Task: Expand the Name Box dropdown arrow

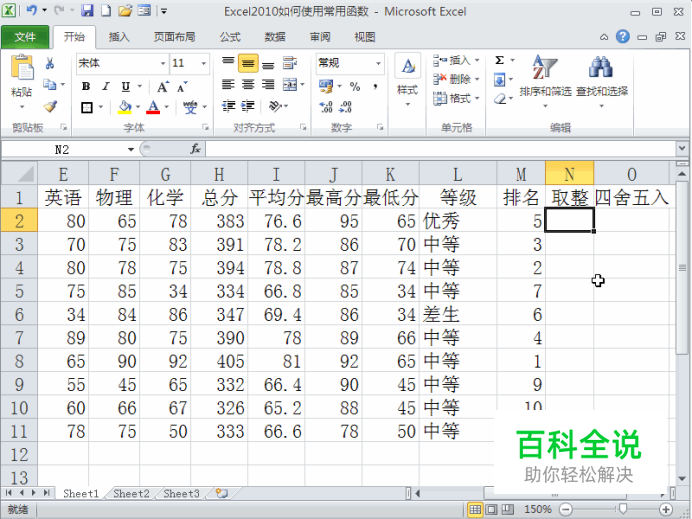Action: pos(131,150)
